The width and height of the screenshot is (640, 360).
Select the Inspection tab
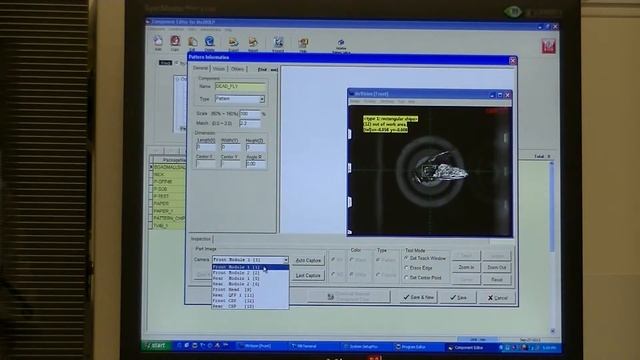tap(201, 239)
